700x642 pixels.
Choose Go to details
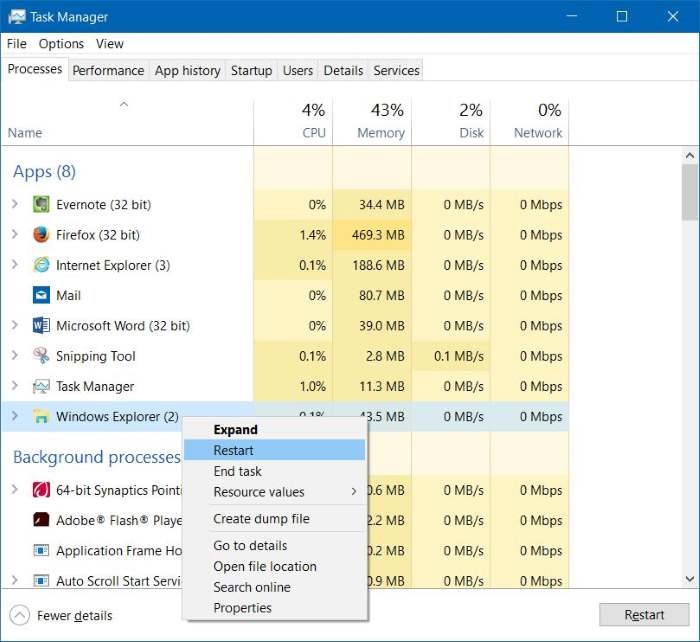pos(275,545)
